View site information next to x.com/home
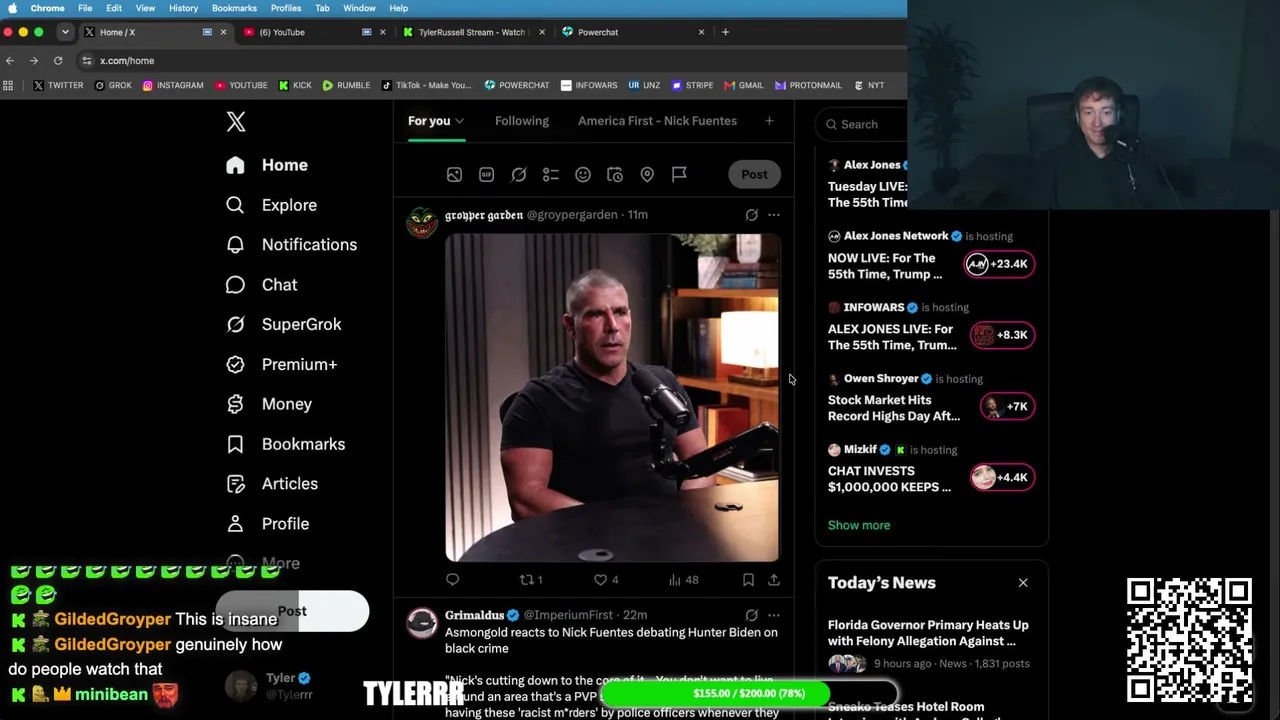 (x=87, y=61)
